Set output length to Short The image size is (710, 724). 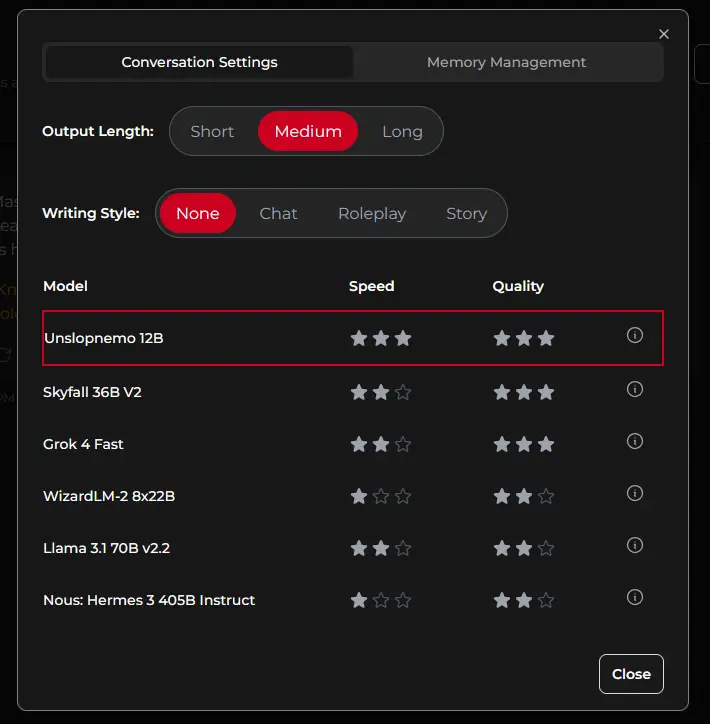[x=212, y=131]
